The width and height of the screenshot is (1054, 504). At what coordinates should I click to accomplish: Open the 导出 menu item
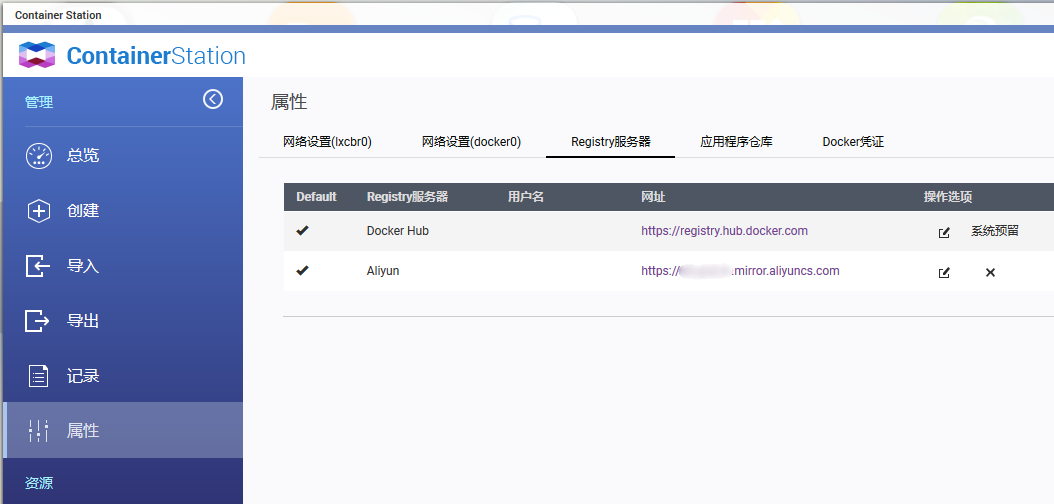pos(123,321)
